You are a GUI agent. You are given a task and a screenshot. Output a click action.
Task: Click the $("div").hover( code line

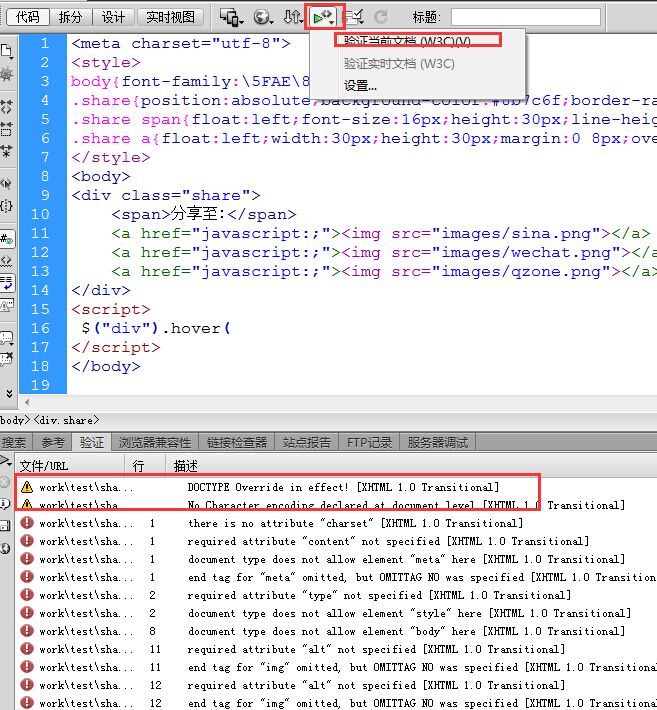click(x=156, y=328)
